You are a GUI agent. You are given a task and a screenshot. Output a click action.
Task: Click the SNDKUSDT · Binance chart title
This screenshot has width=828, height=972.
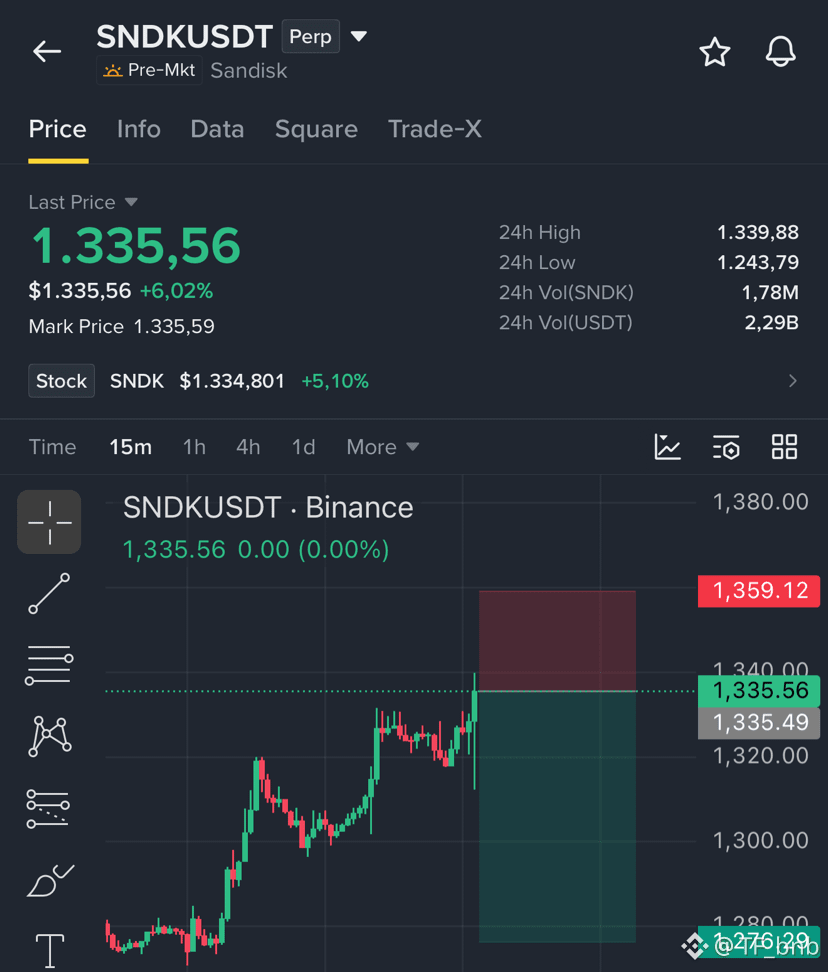click(x=268, y=508)
